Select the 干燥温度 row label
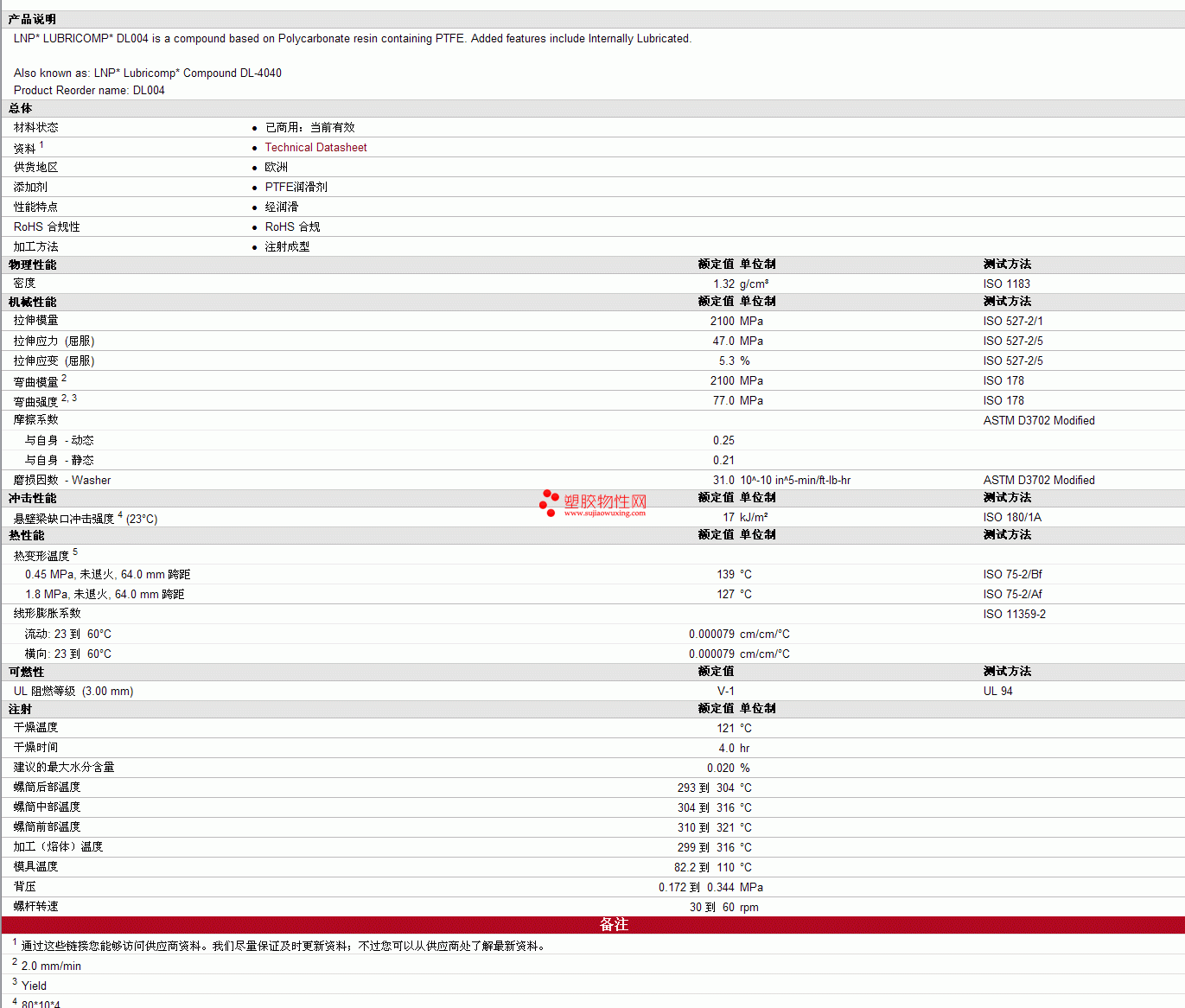Viewport: 1185px width, 1008px height. click(x=36, y=728)
